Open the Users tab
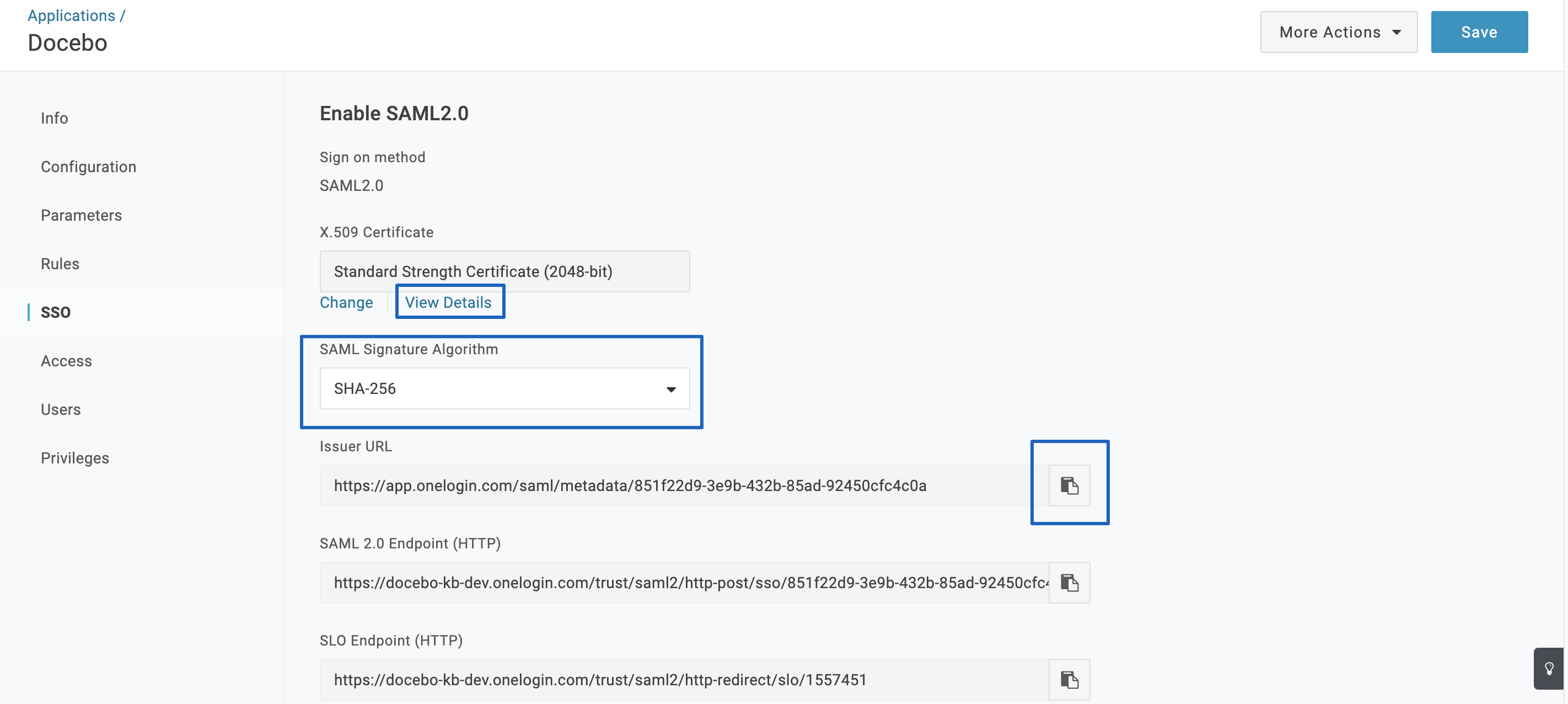This screenshot has width=1568, height=704. click(x=60, y=410)
